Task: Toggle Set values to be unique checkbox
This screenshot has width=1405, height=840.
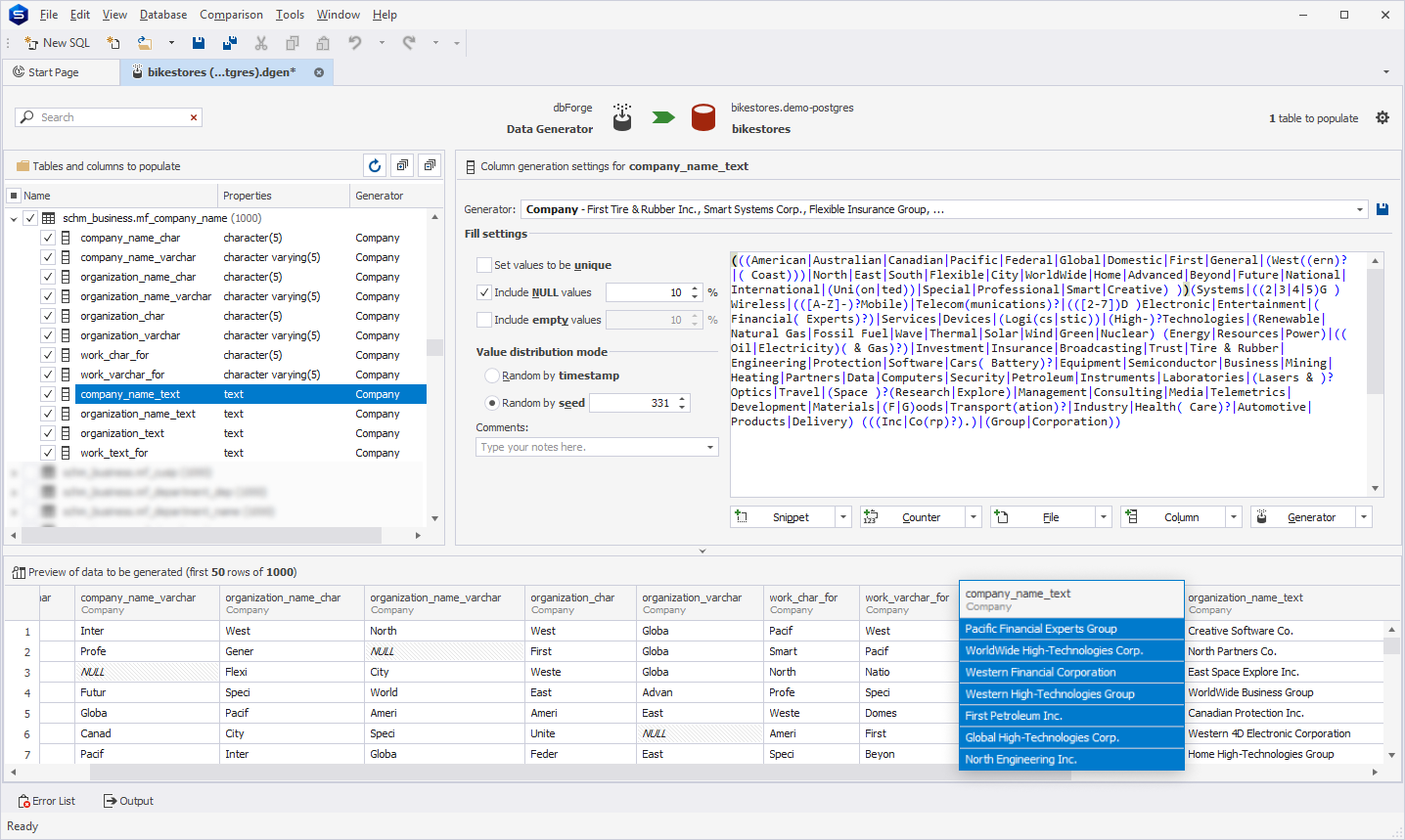Action: coord(483,265)
